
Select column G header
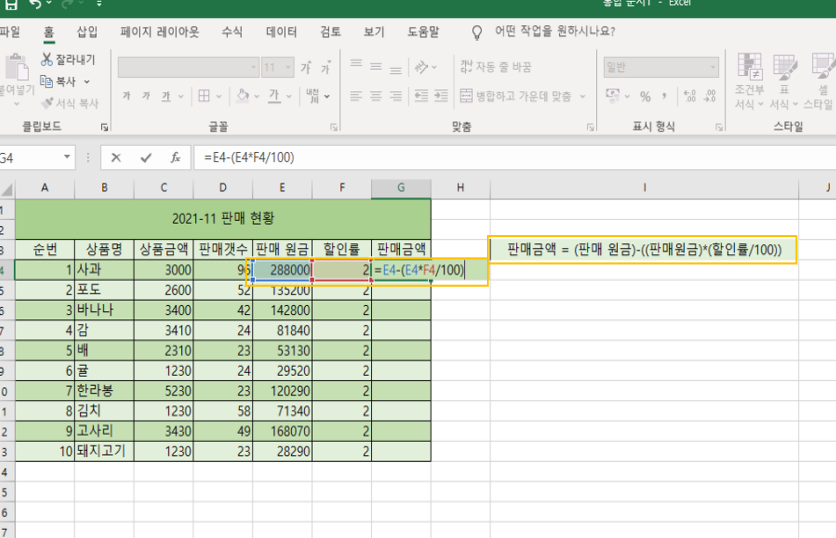pos(401,188)
